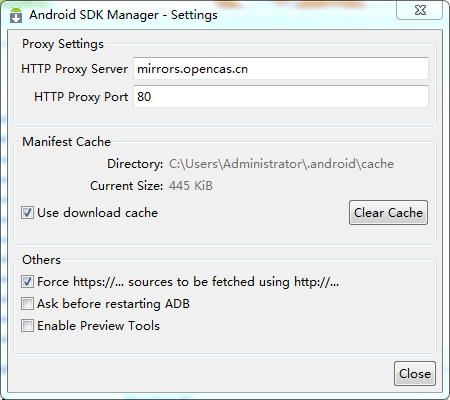Click the Close button at the bottom
This screenshot has width=450, height=400.
tap(415, 374)
